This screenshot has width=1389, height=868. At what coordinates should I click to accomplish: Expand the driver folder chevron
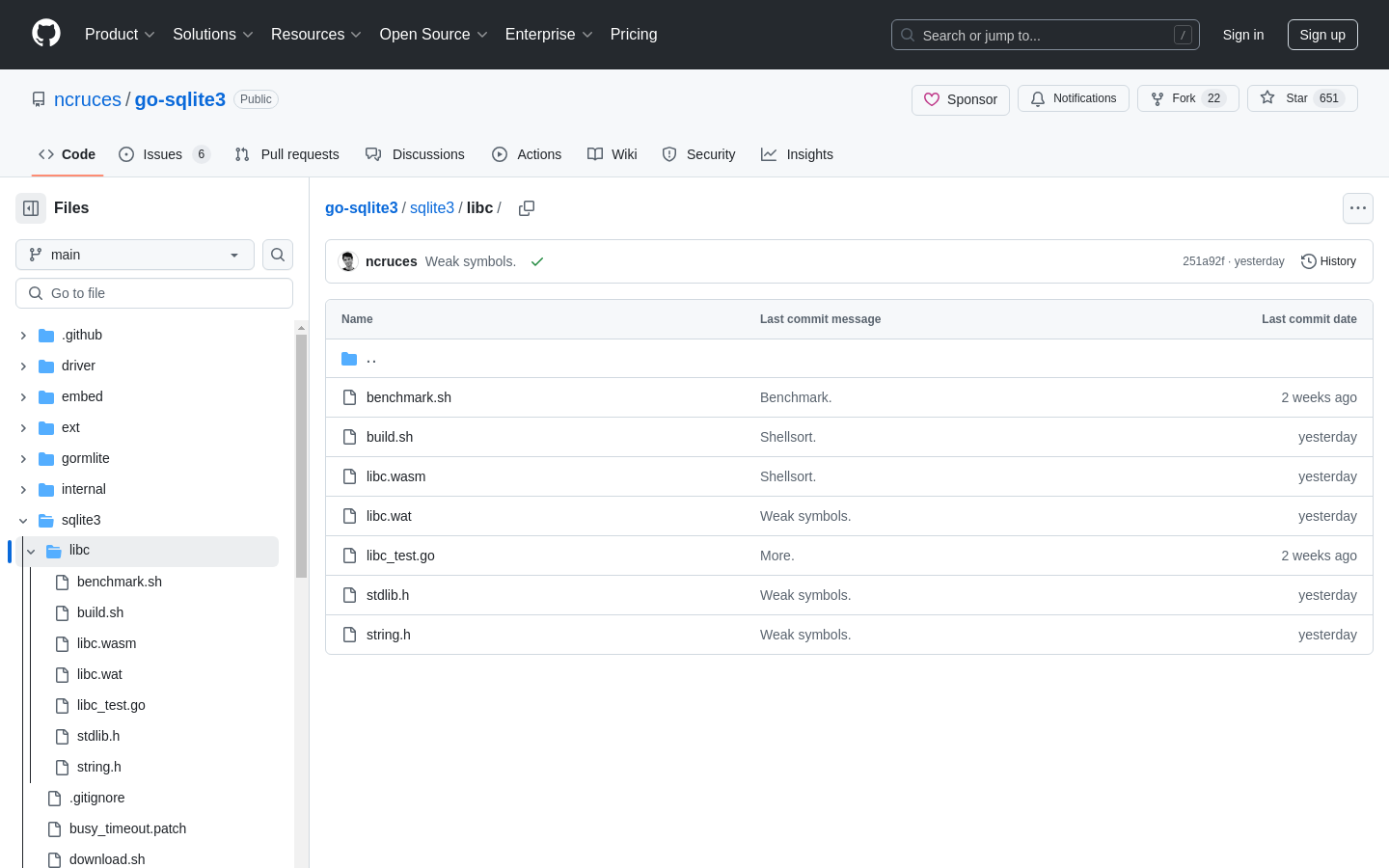pyautogui.click(x=23, y=366)
